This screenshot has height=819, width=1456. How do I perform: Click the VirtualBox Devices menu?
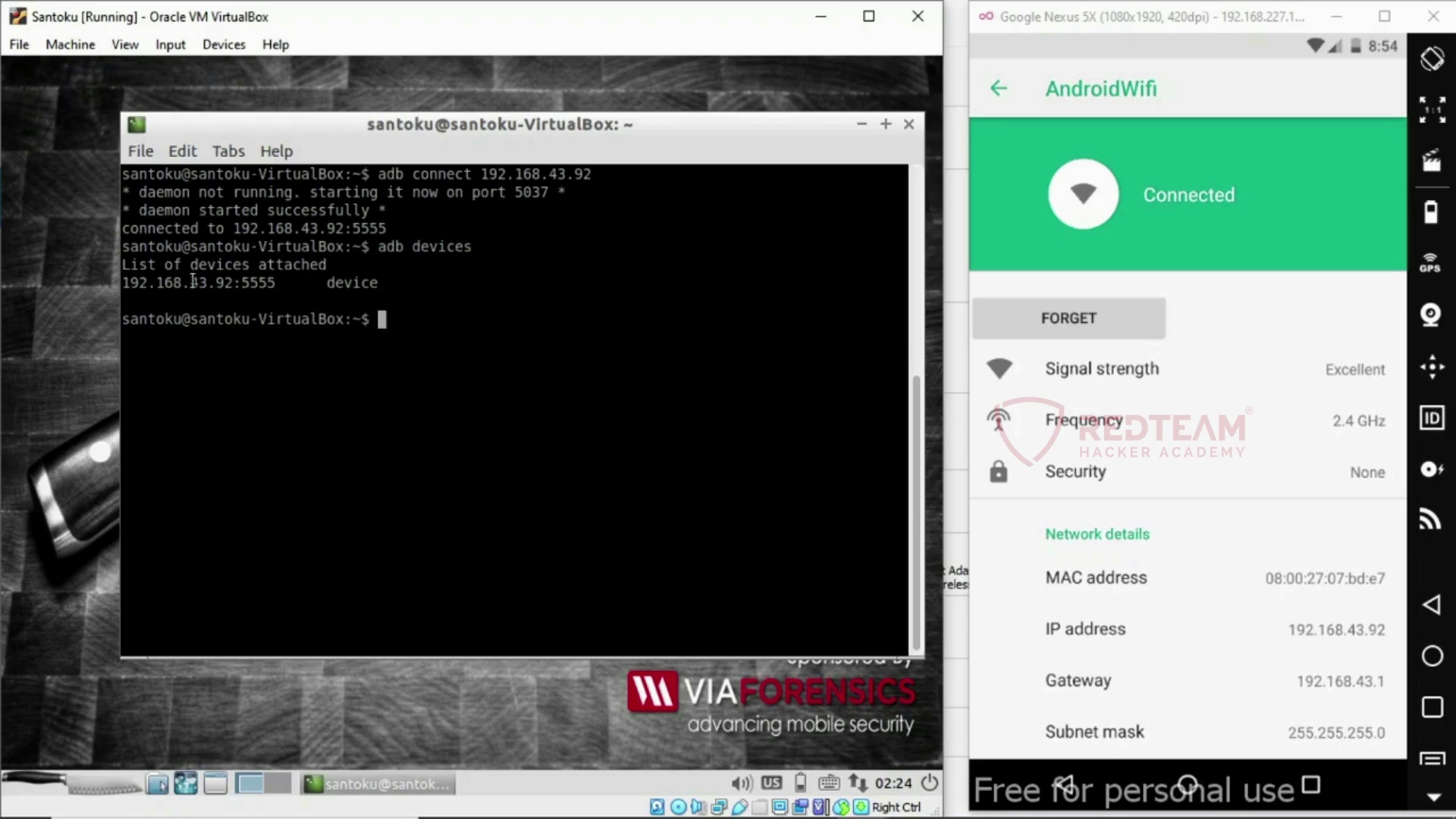point(224,44)
